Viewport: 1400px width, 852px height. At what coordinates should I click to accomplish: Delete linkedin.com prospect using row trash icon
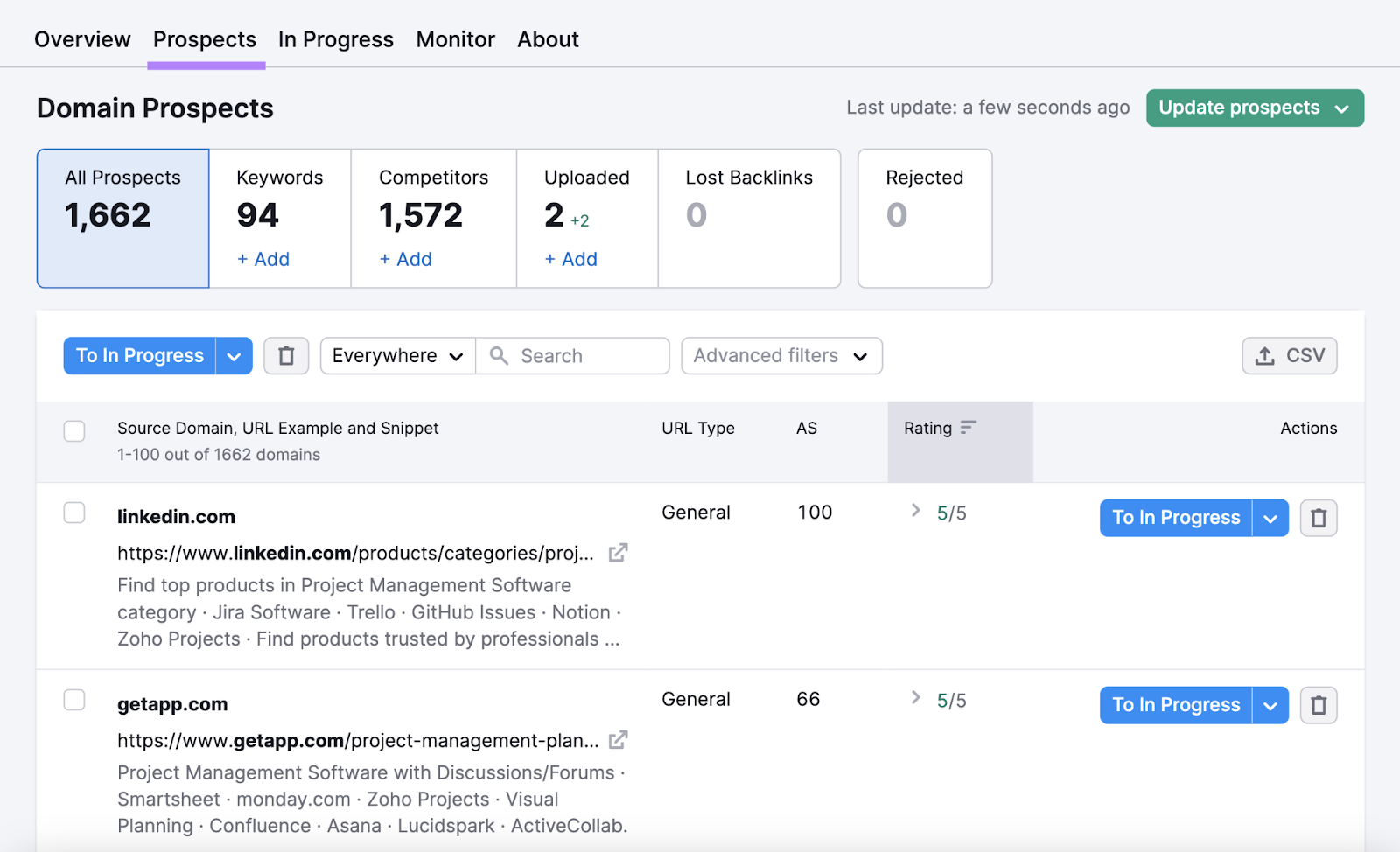click(1318, 518)
